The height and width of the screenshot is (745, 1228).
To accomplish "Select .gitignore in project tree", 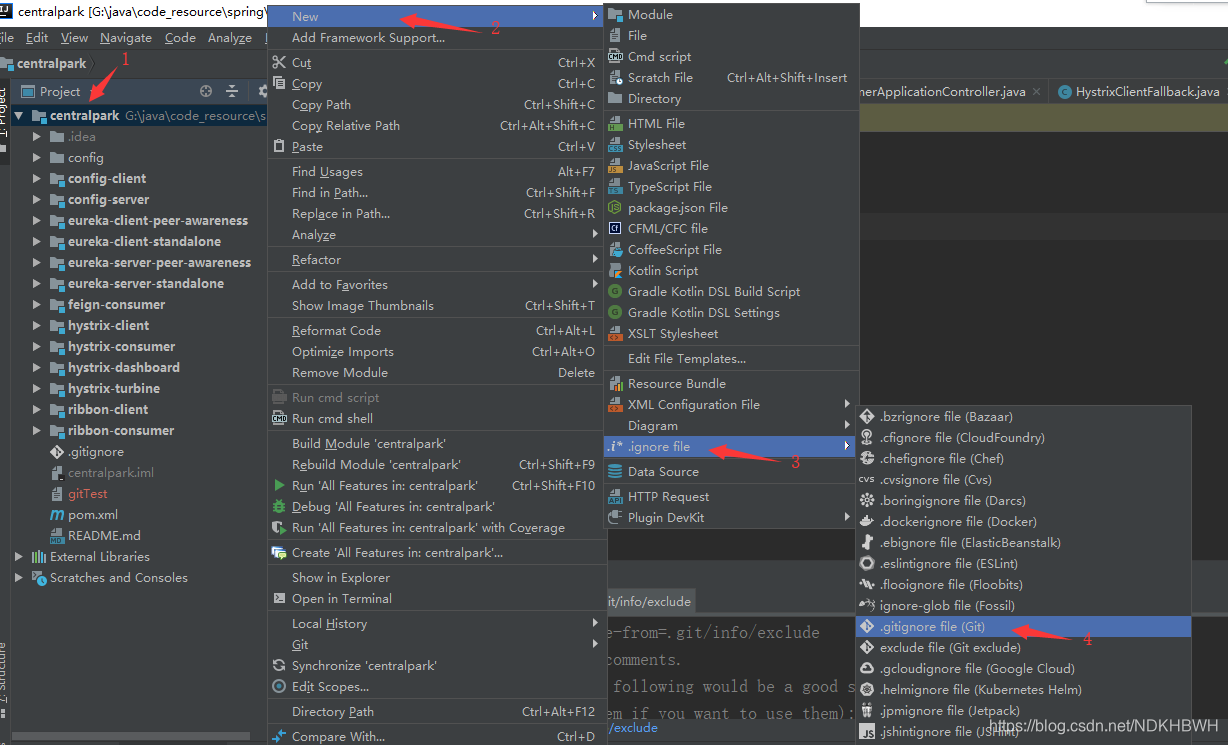I will [x=96, y=451].
